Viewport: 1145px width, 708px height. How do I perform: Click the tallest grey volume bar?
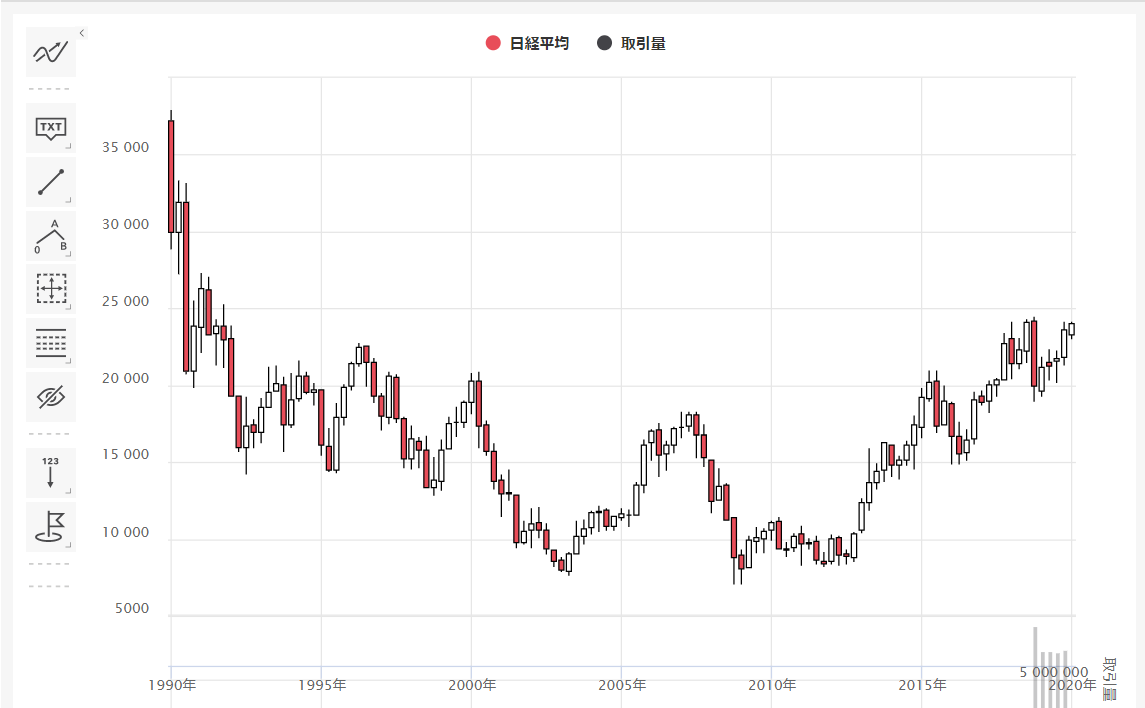pyautogui.click(x=1035, y=667)
